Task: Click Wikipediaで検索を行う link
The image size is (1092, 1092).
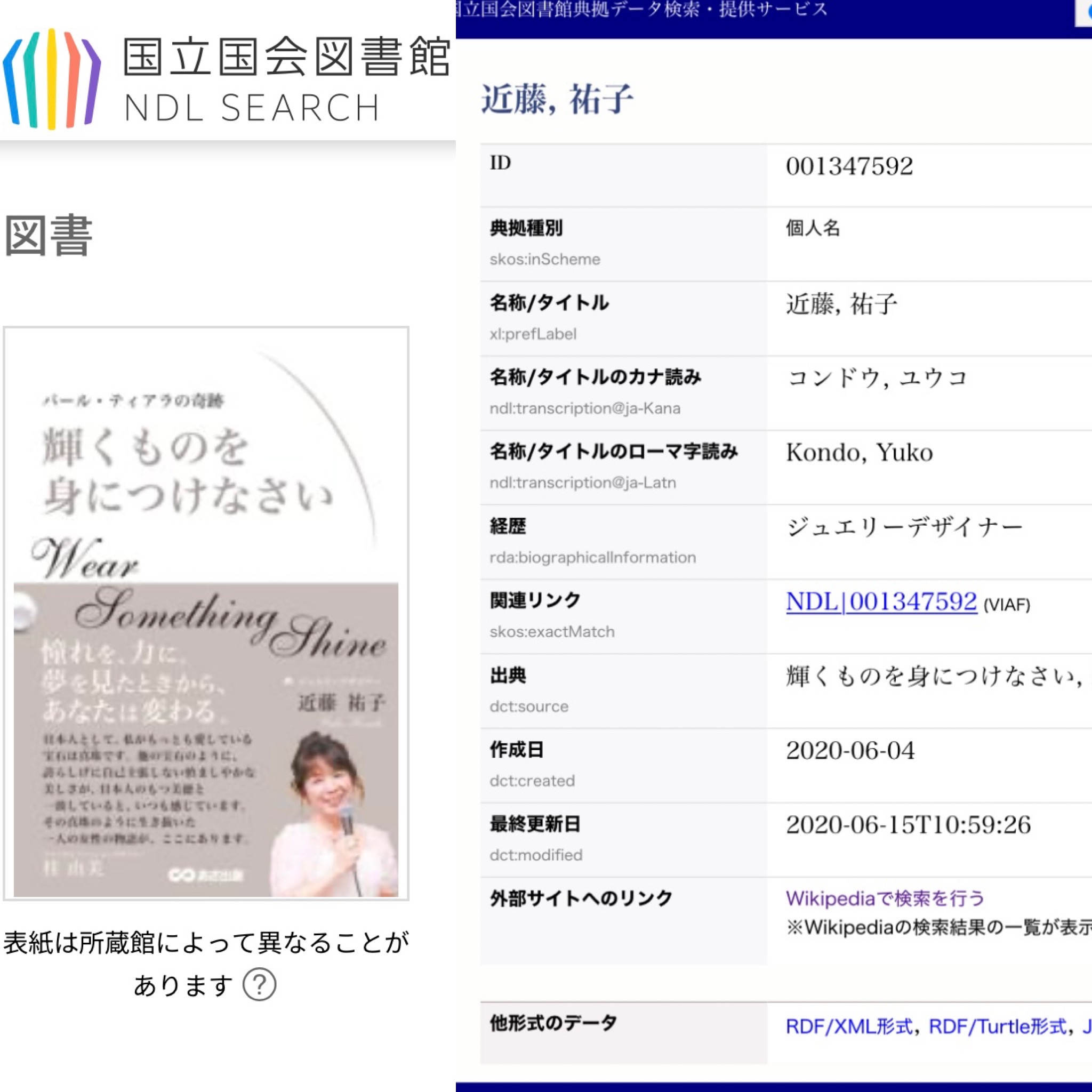Action: click(x=885, y=898)
